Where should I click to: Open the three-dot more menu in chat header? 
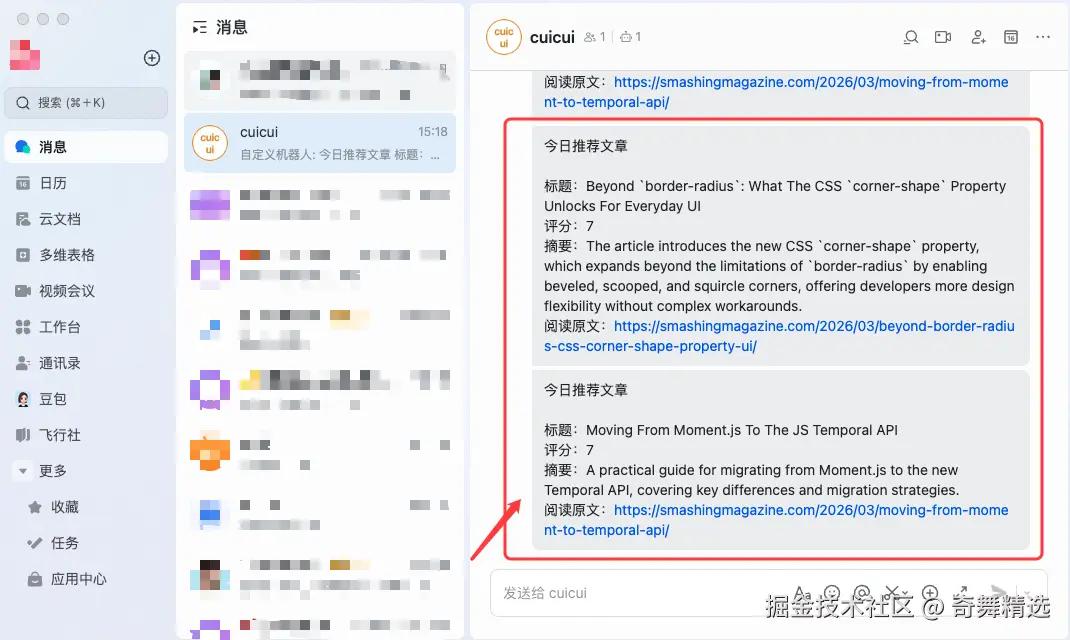pos(1043,37)
